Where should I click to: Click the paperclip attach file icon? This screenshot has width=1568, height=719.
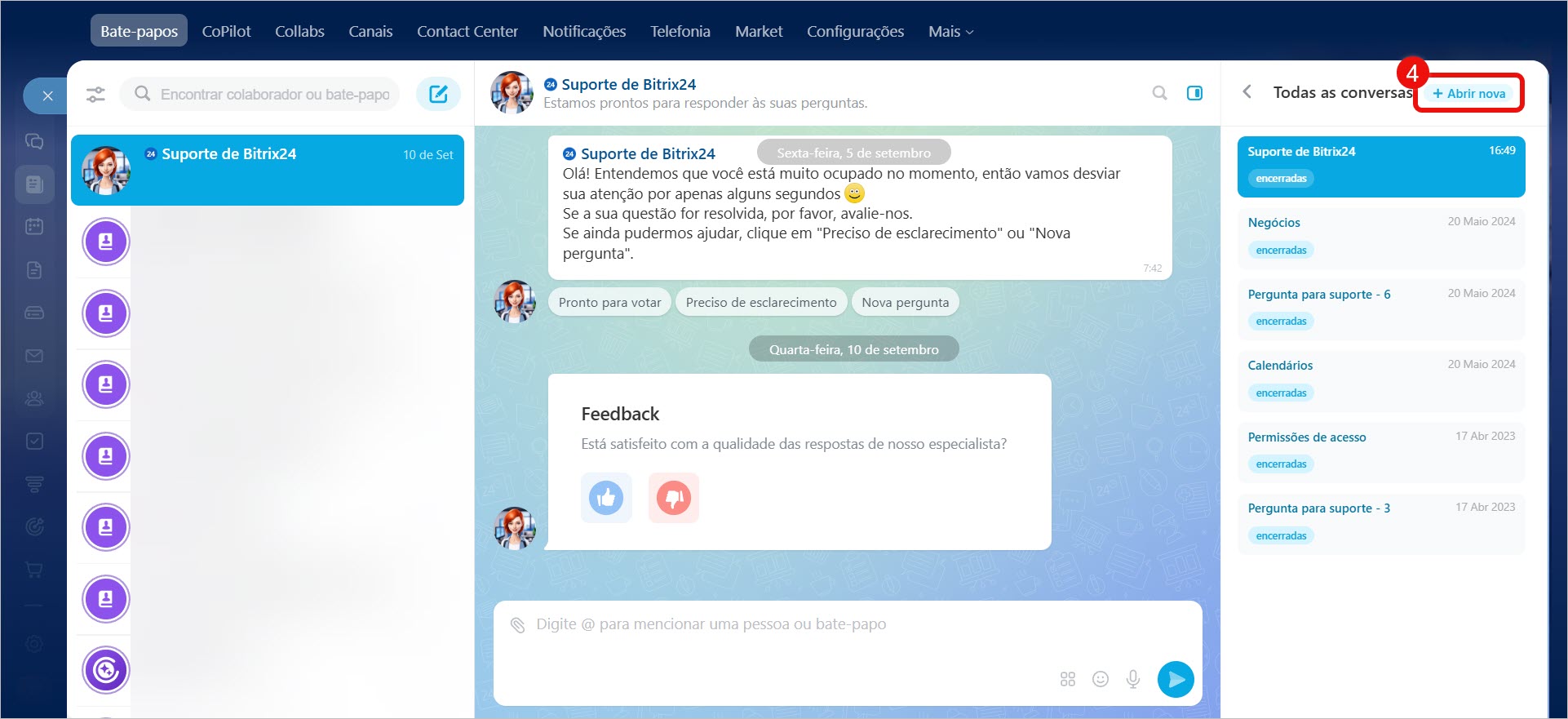click(x=517, y=625)
